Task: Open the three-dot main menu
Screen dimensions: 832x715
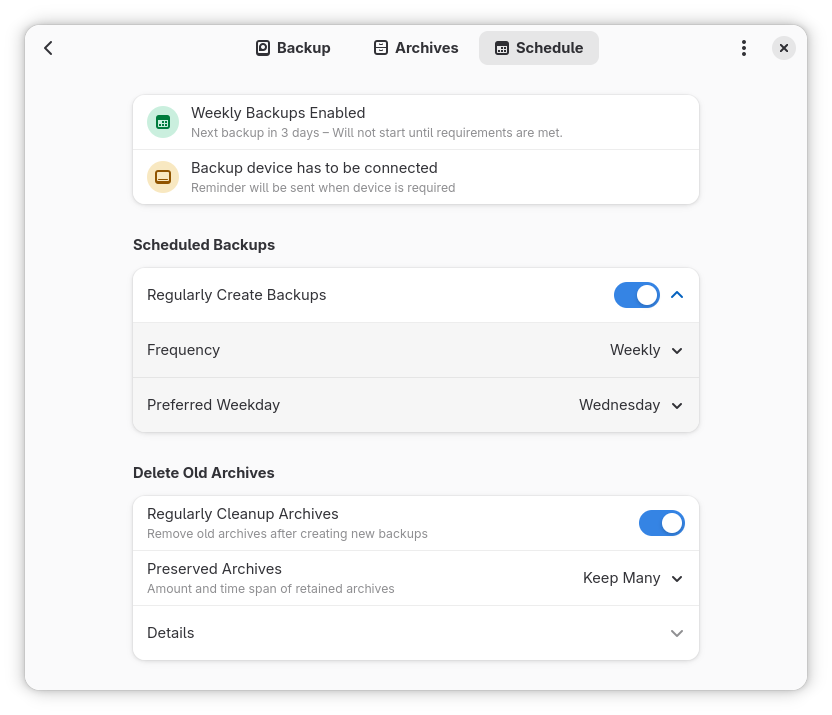Action: [744, 48]
